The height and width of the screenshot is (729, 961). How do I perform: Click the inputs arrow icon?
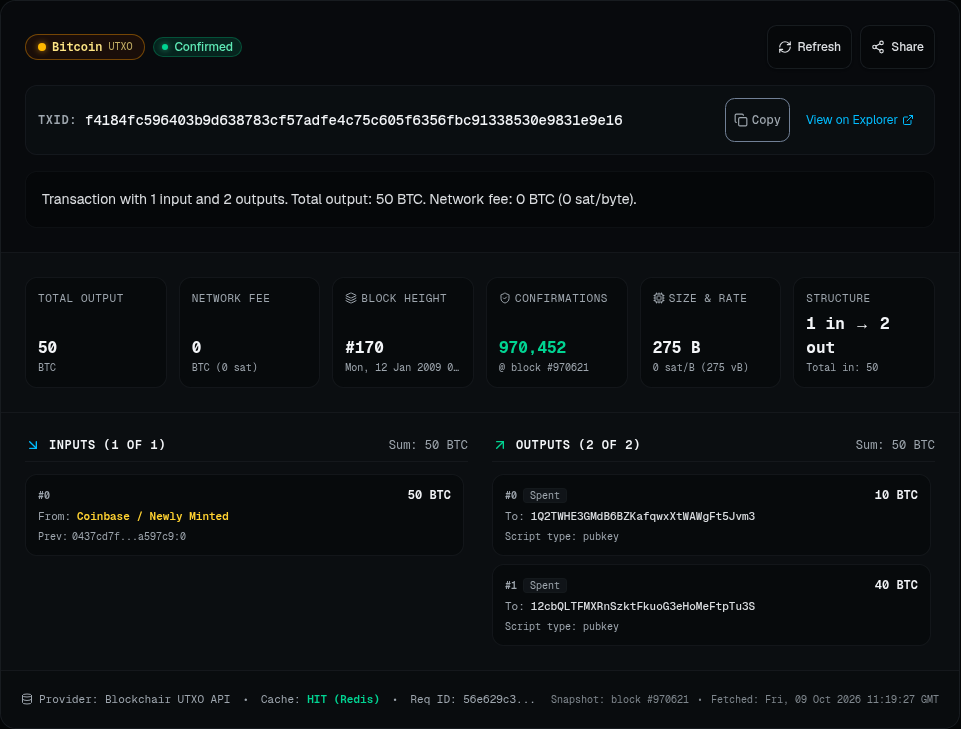(33, 445)
